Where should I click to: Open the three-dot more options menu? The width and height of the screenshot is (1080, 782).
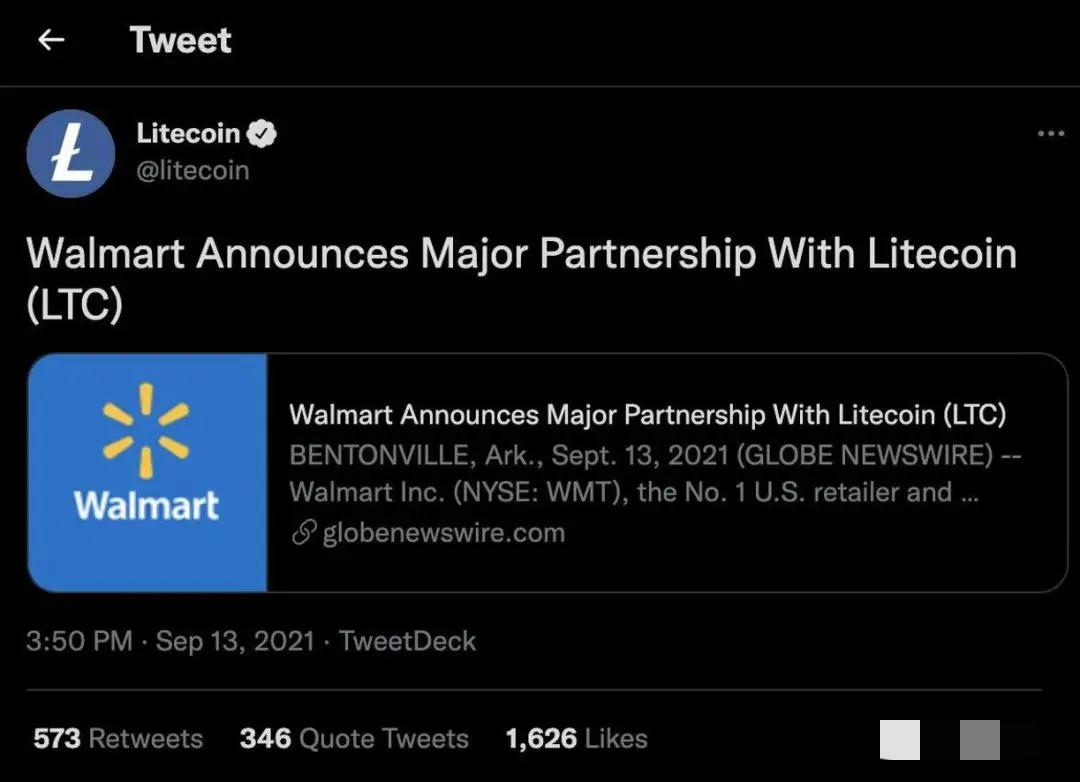click(x=1050, y=134)
